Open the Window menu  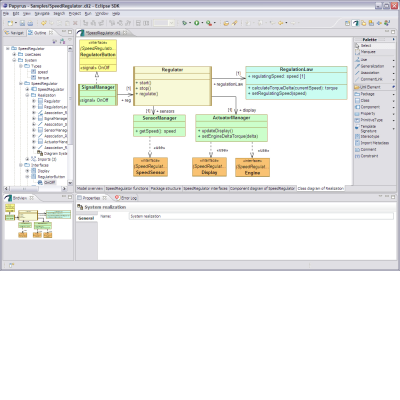click(102, 14)
